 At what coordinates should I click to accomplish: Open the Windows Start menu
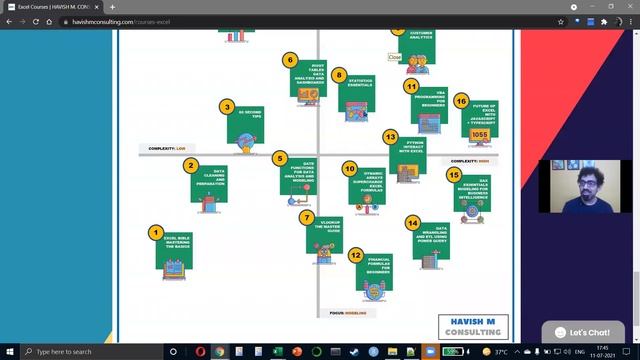point(10,351)
